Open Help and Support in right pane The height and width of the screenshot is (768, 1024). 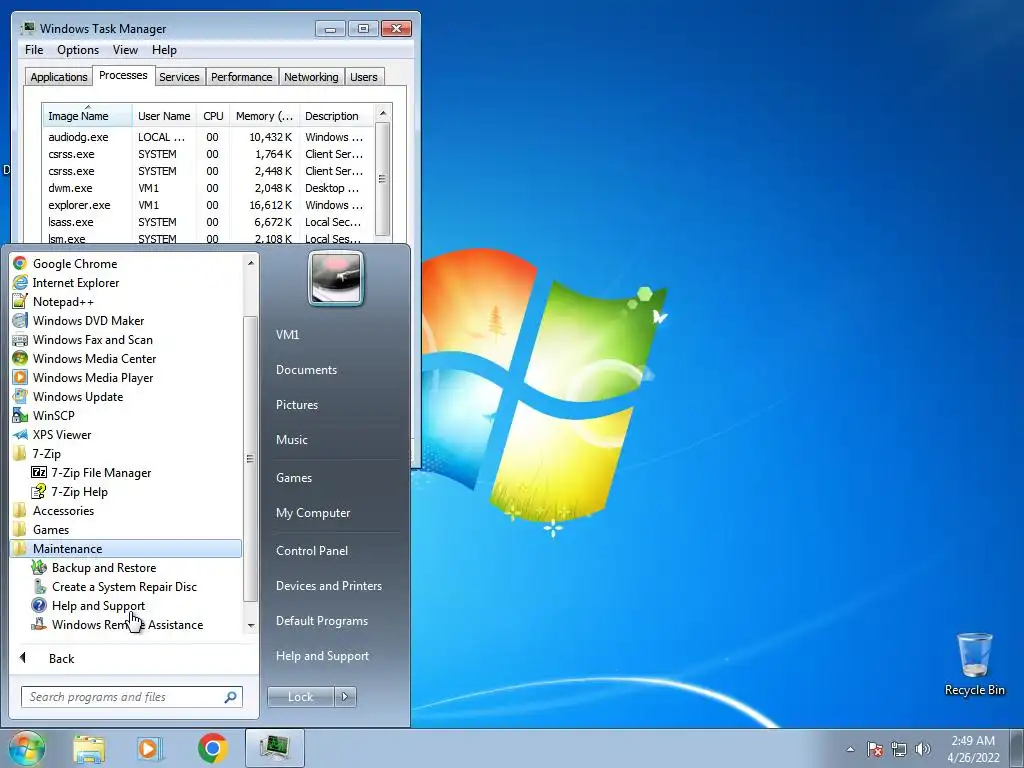[x=322, y=656]
